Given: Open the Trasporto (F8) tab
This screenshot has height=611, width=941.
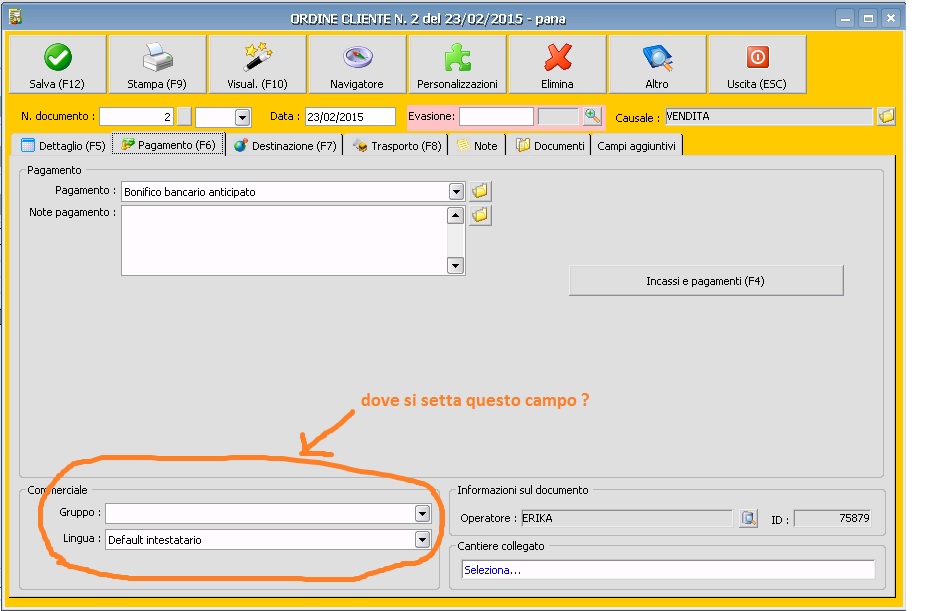Looking at the screenshot, I should (397, 146).
